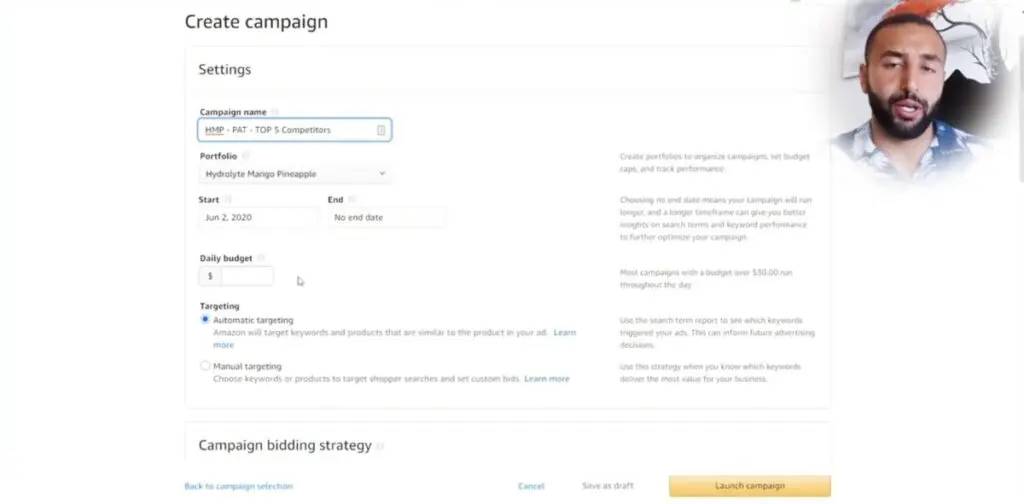Open Learn more link under Automatic targeting

pyautogui.click(x=564, y=332)
